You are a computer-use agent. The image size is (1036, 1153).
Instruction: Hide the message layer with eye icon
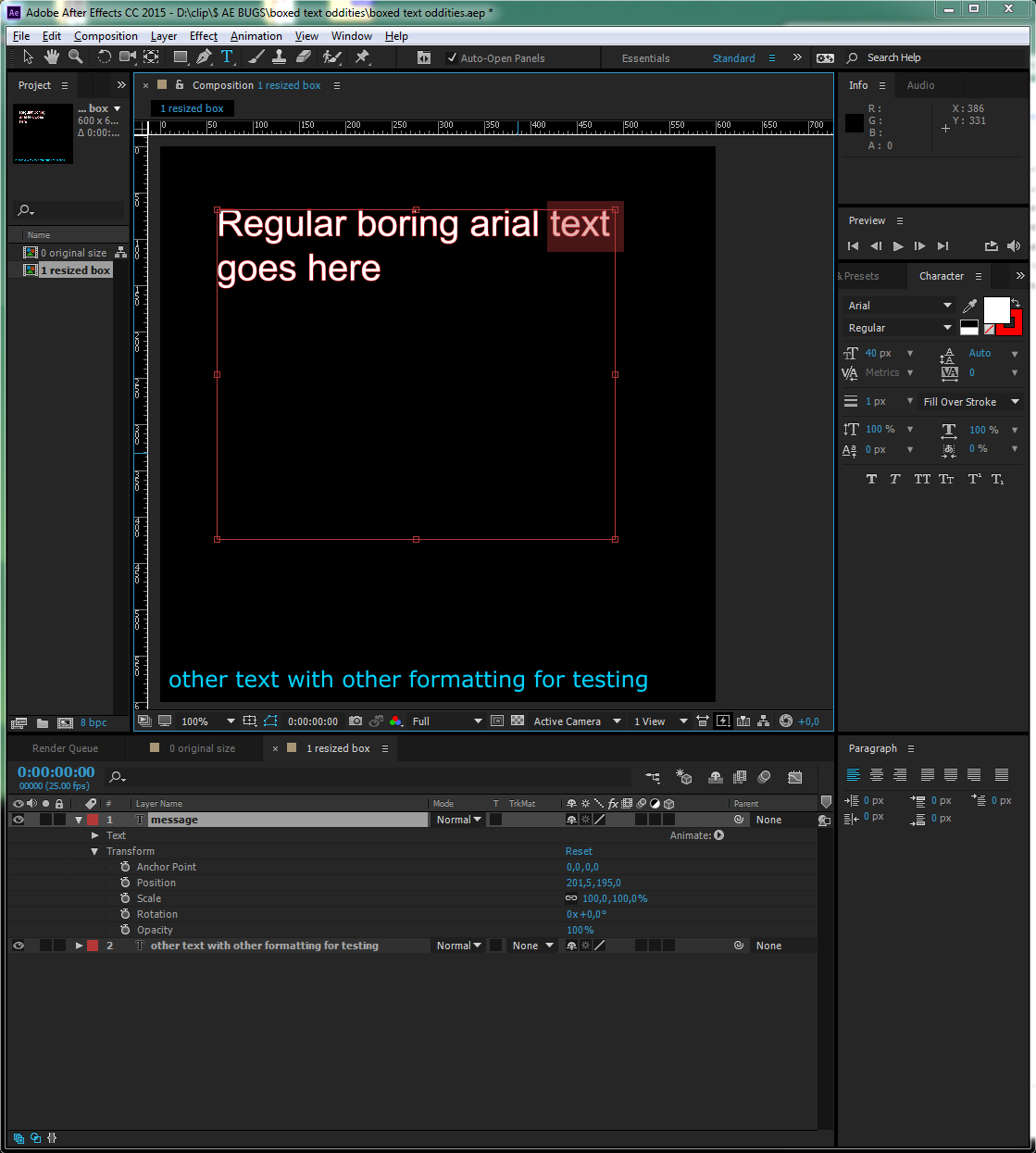pyautogui.click(x=19, y=820)
